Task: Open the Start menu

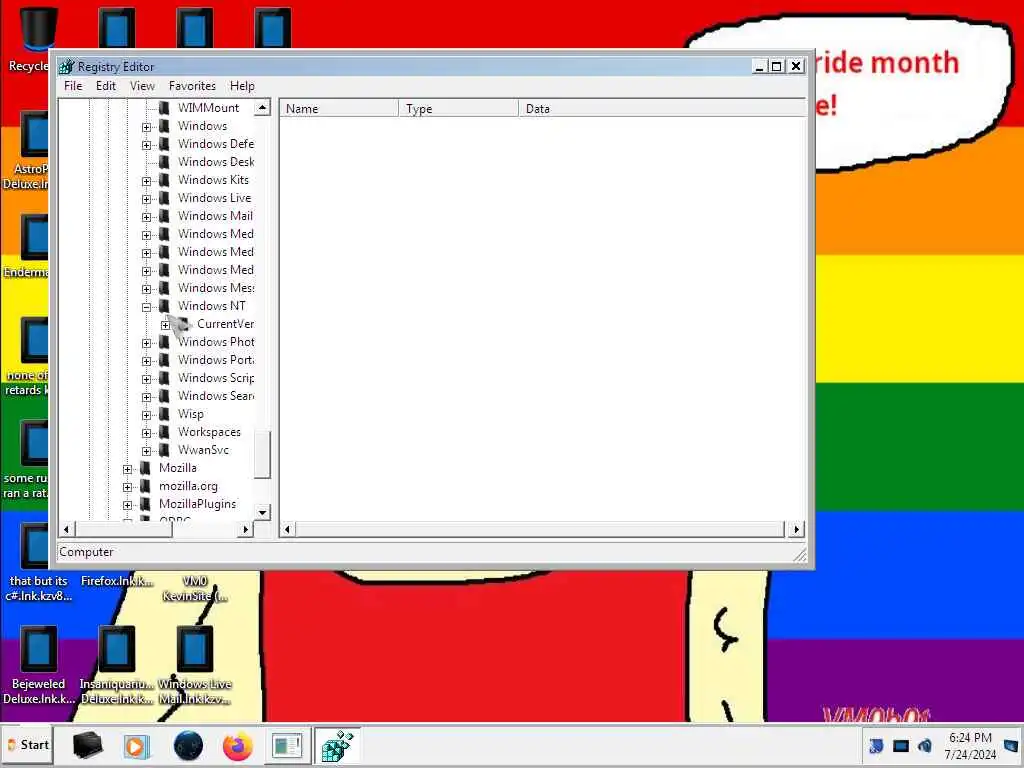Action: click(27, 745)
